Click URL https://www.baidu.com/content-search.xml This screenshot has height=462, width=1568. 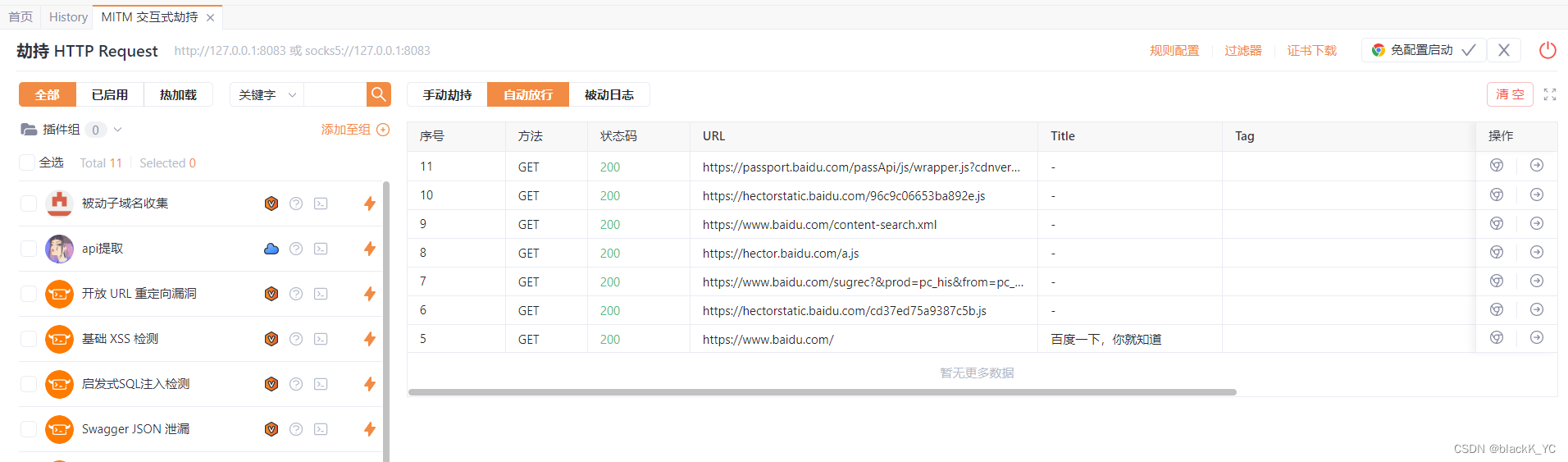[819, 224]
